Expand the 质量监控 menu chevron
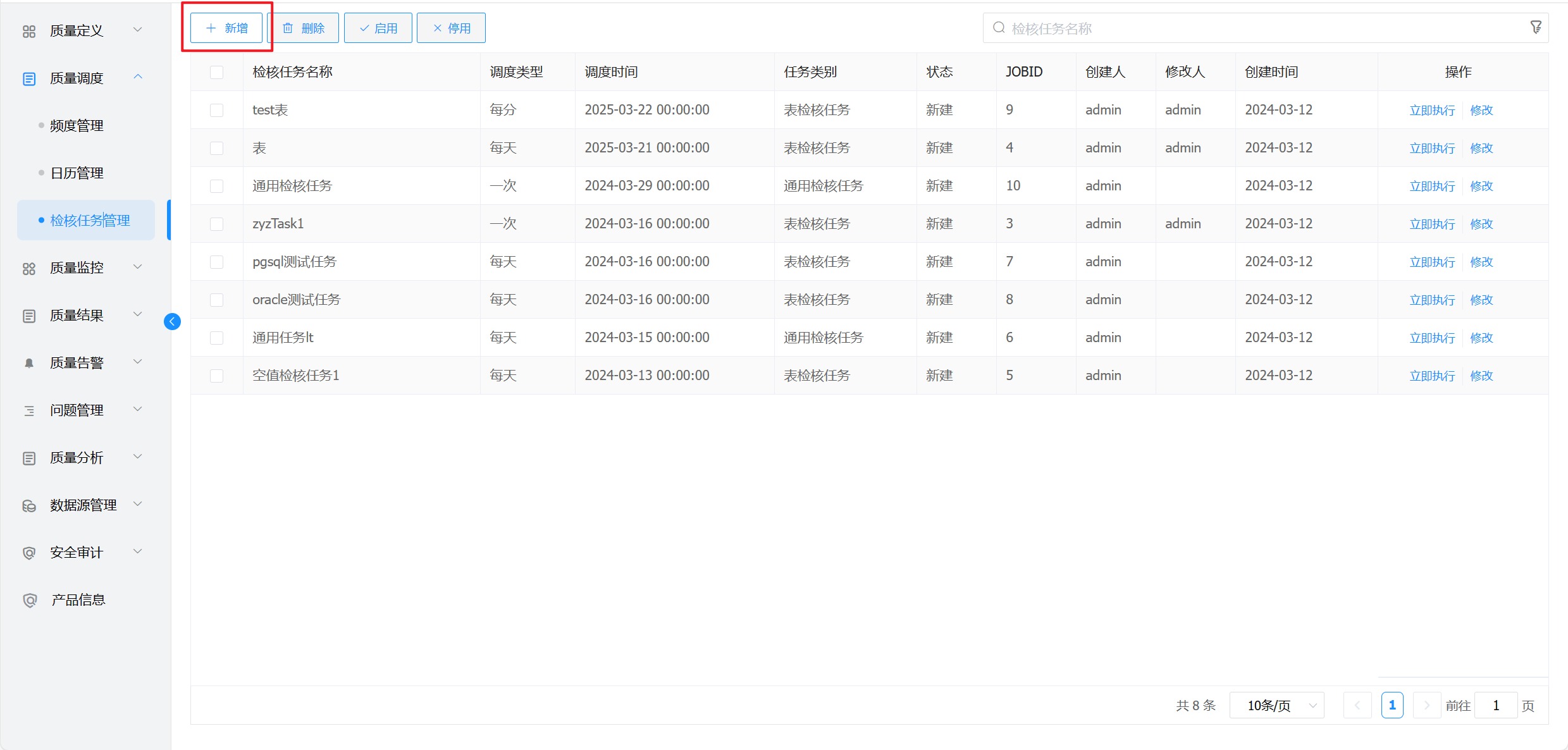Screen dimensions: 1568x750 click(138, 267)
